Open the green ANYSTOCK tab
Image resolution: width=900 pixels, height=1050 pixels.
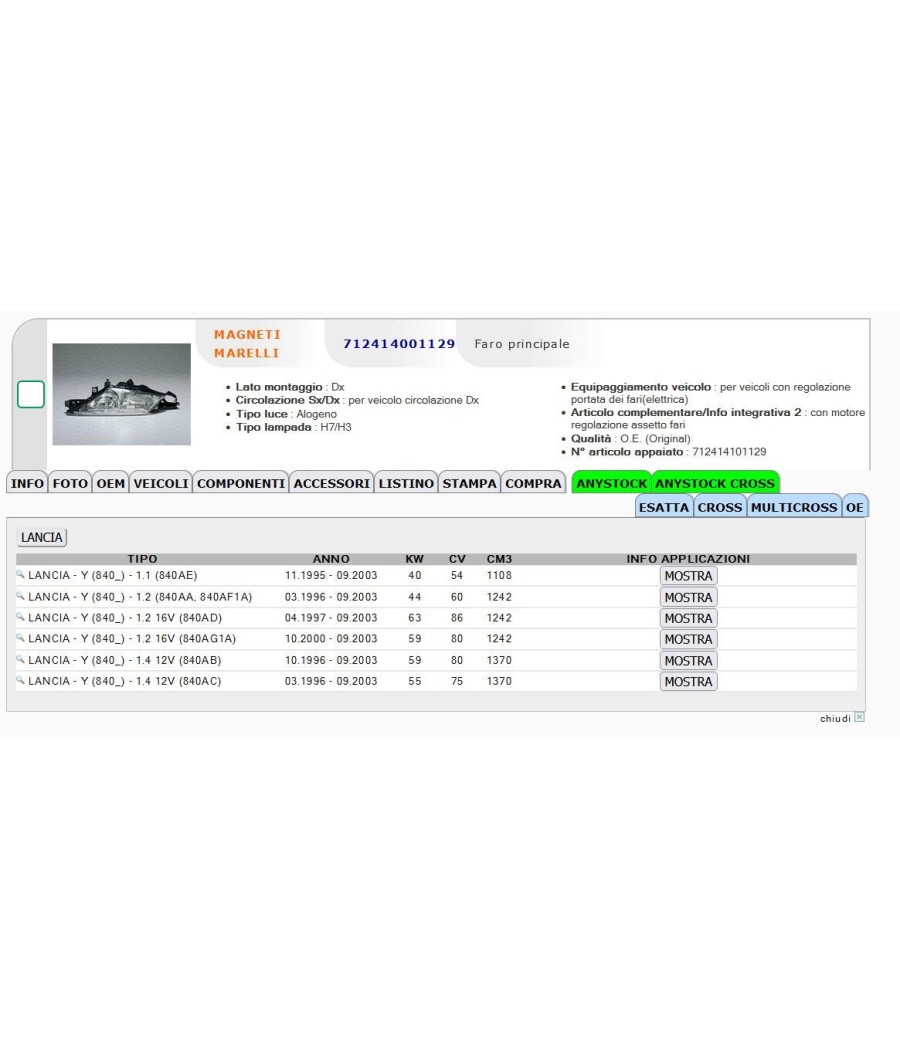click(x=611, y=483)
